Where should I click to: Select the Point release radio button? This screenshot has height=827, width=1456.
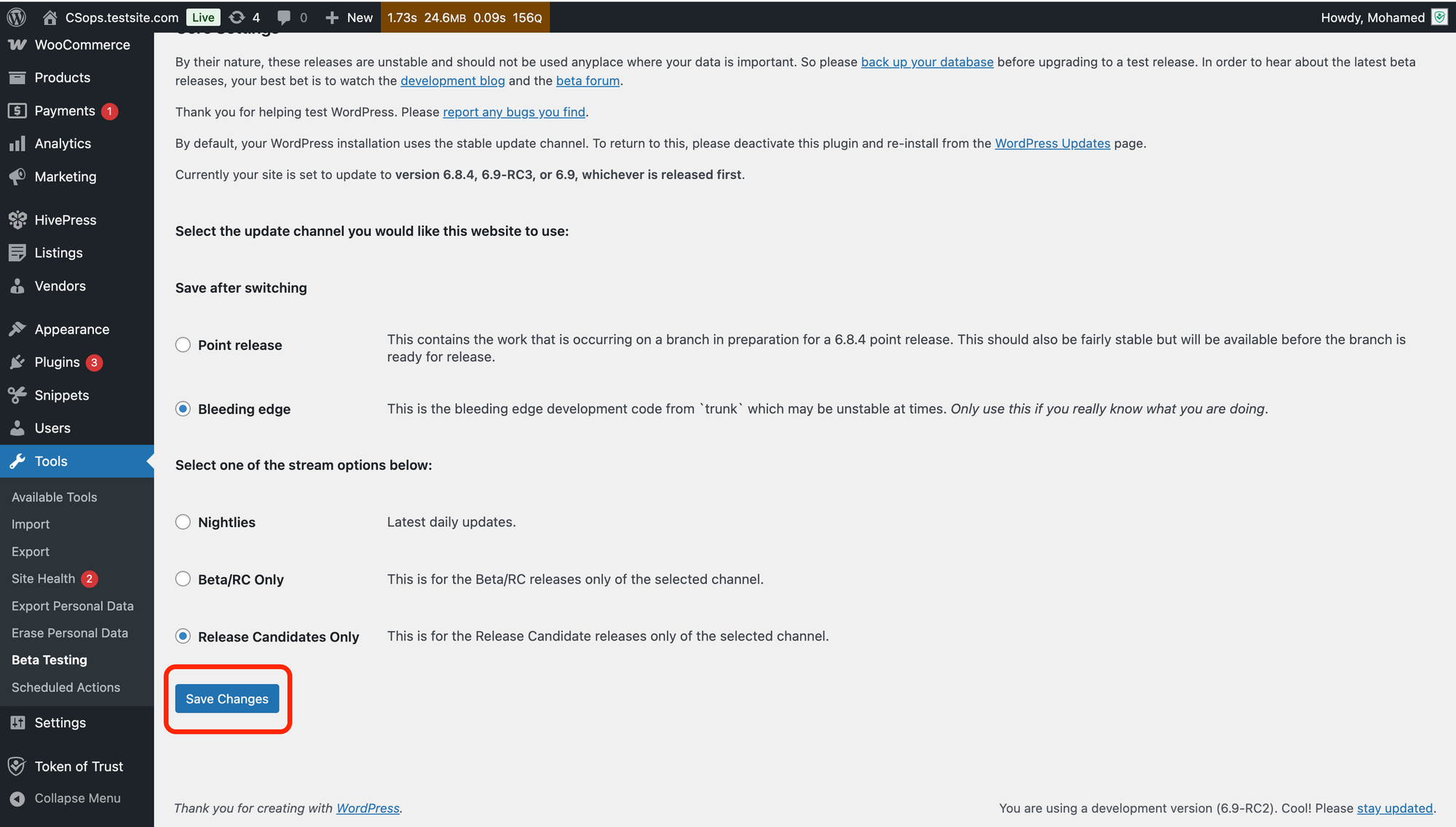point(183,345)
